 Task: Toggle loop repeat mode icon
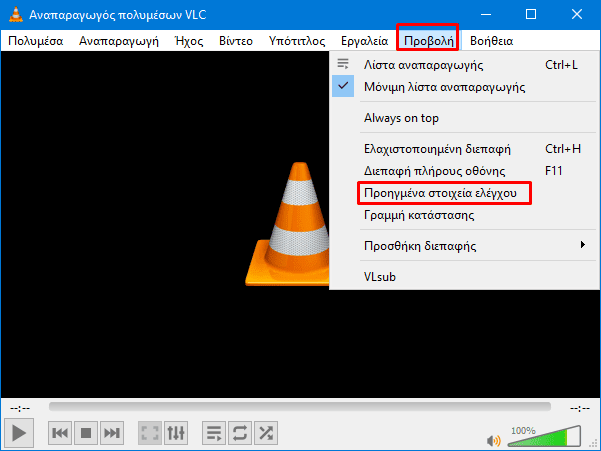tap(240, 433)
